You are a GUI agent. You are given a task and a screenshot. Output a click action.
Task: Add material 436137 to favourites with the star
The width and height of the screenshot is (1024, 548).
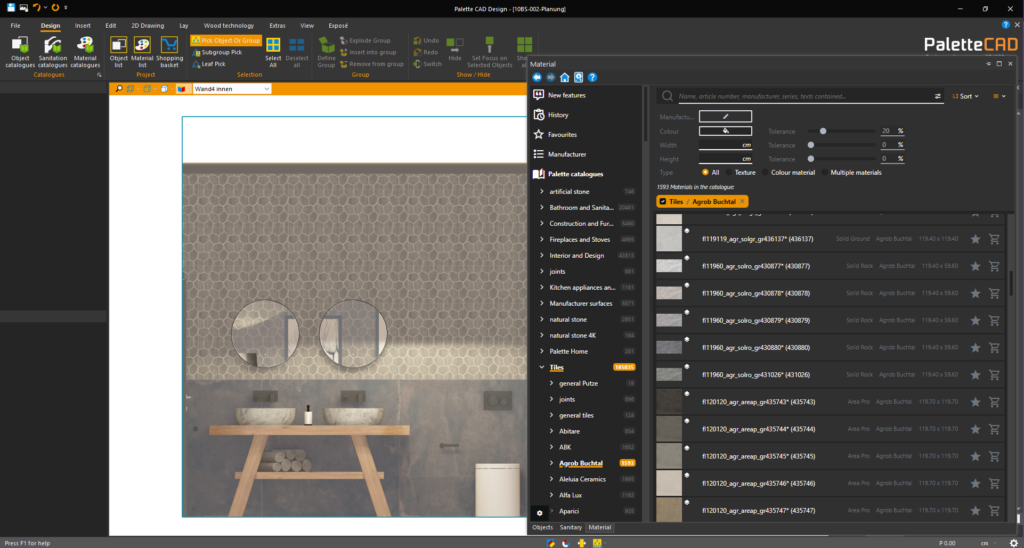(x=975, y=239)
